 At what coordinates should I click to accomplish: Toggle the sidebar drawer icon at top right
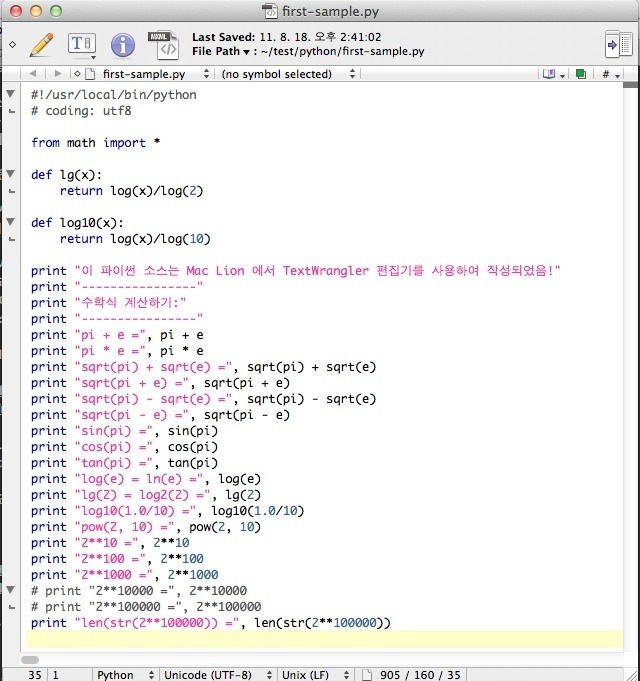(618, 44)
